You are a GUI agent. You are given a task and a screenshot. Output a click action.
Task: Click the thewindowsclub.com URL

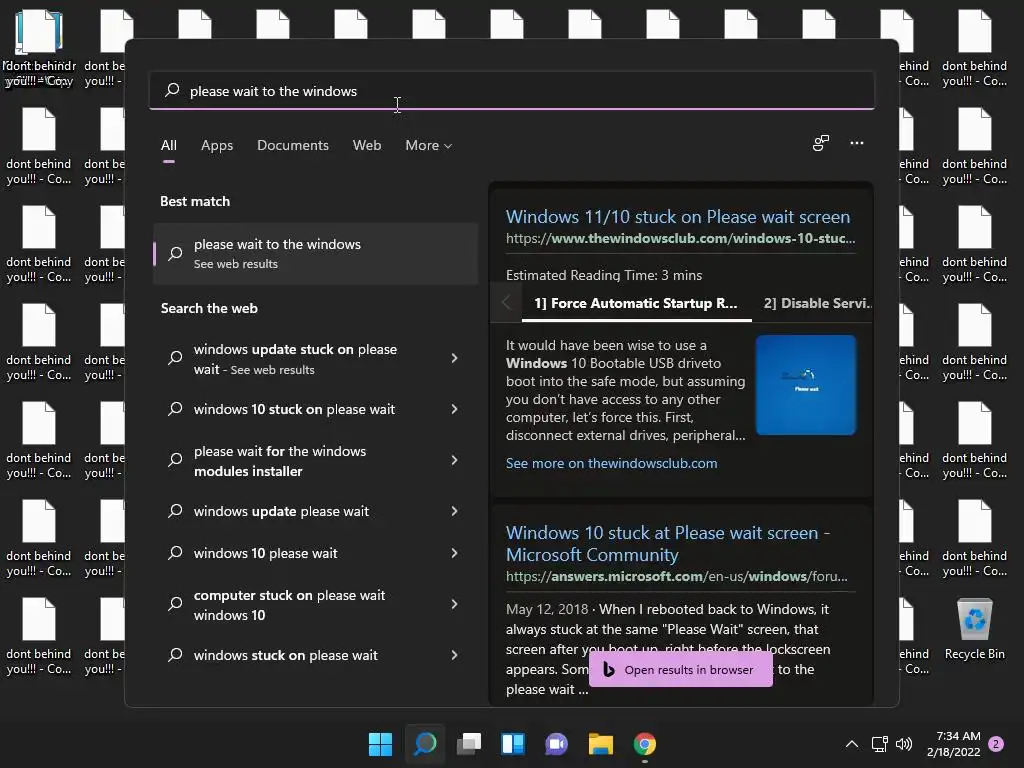point(680,238)
